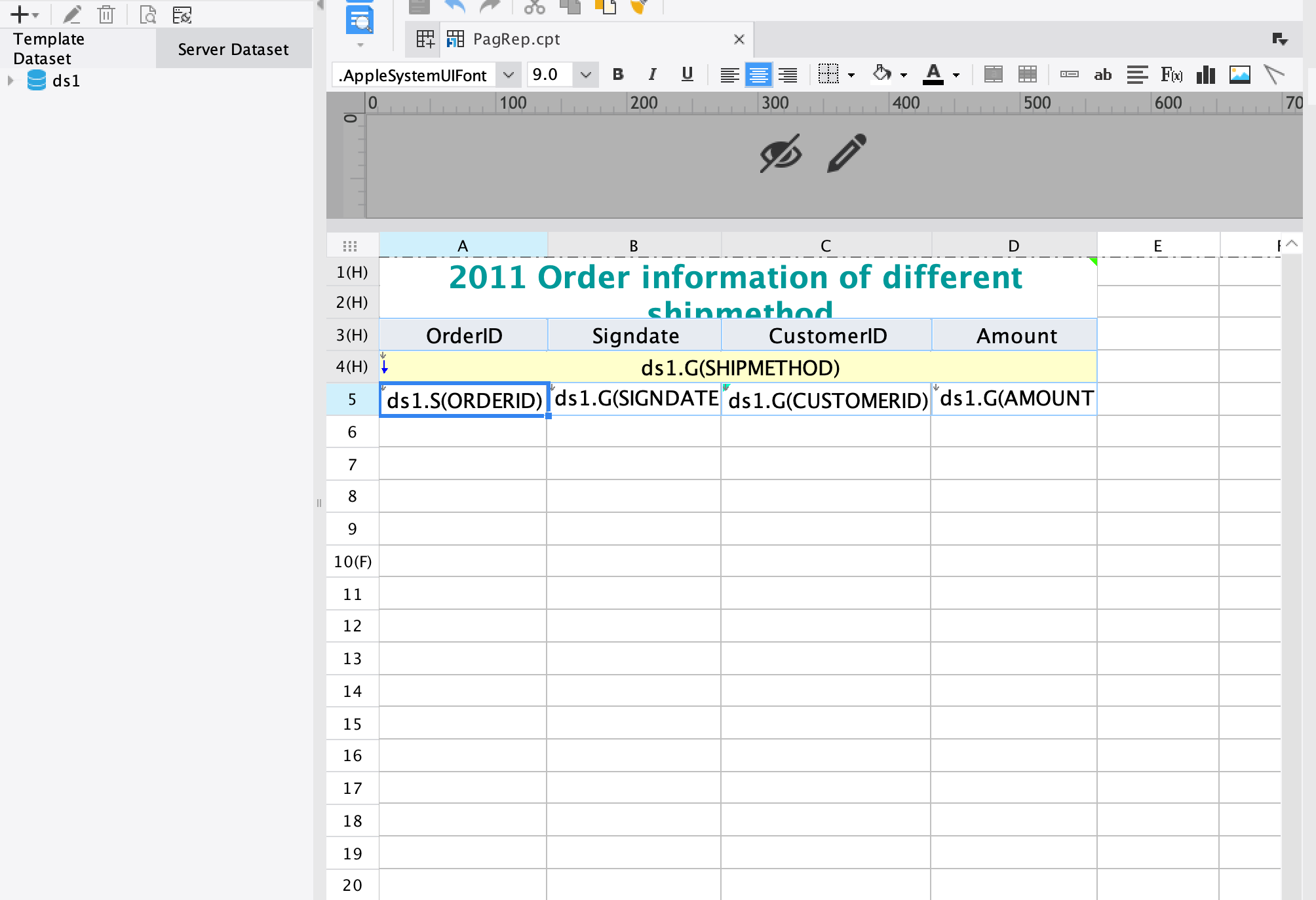
Task: Click the add dataset plus button
Action: 19,14
